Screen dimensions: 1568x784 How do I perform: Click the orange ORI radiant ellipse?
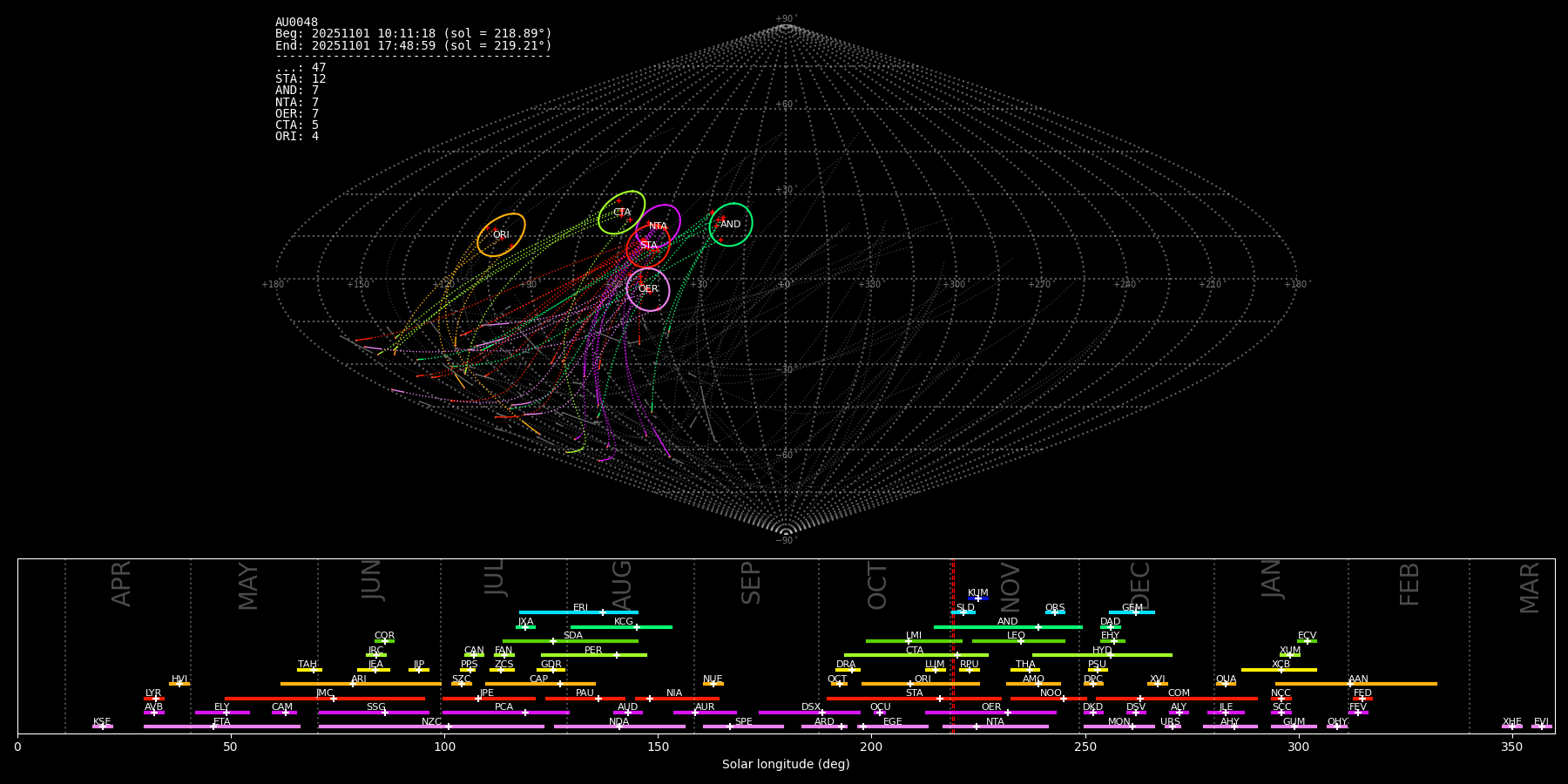tap(501, 235)
